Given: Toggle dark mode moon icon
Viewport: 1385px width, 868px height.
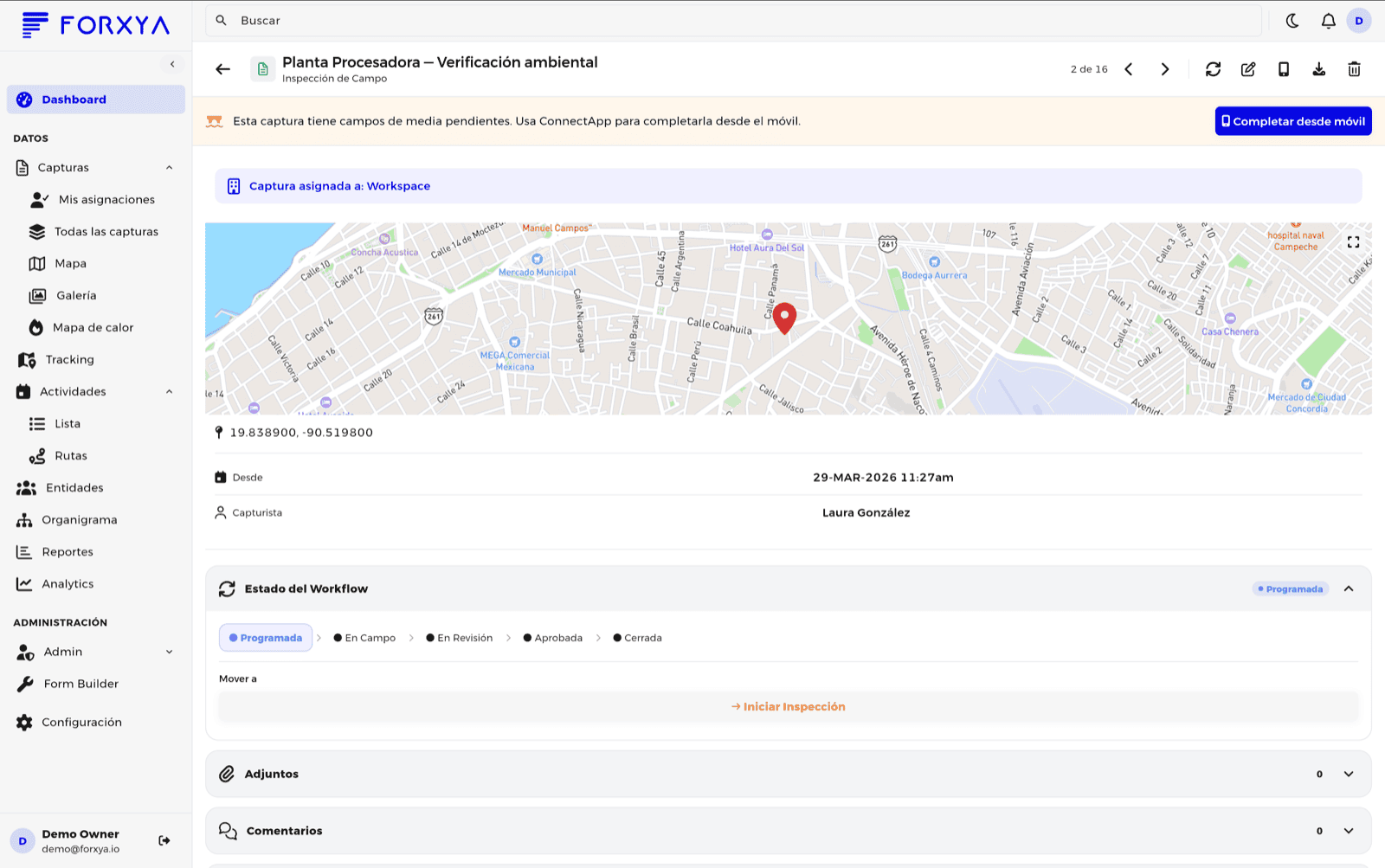Looking at the screenshot, I should click(x=1292, y=21).
